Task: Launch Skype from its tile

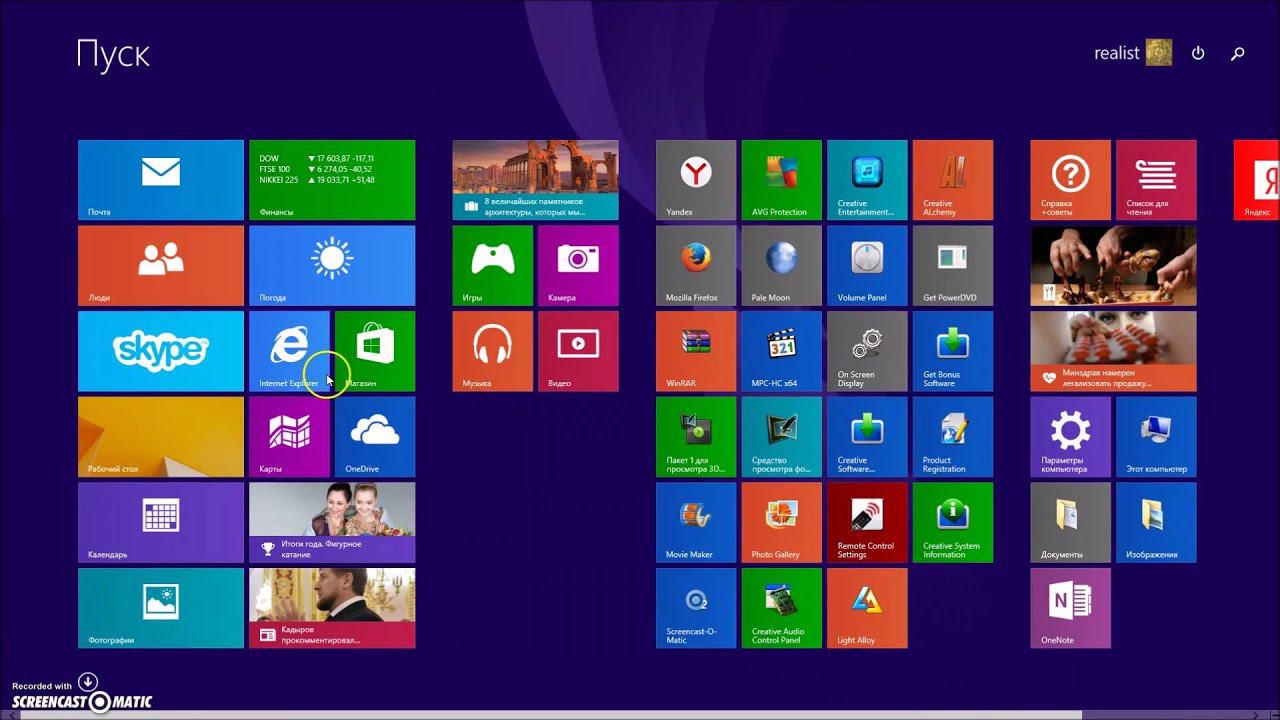Action: pyautogui.click(x=161, y=351)
